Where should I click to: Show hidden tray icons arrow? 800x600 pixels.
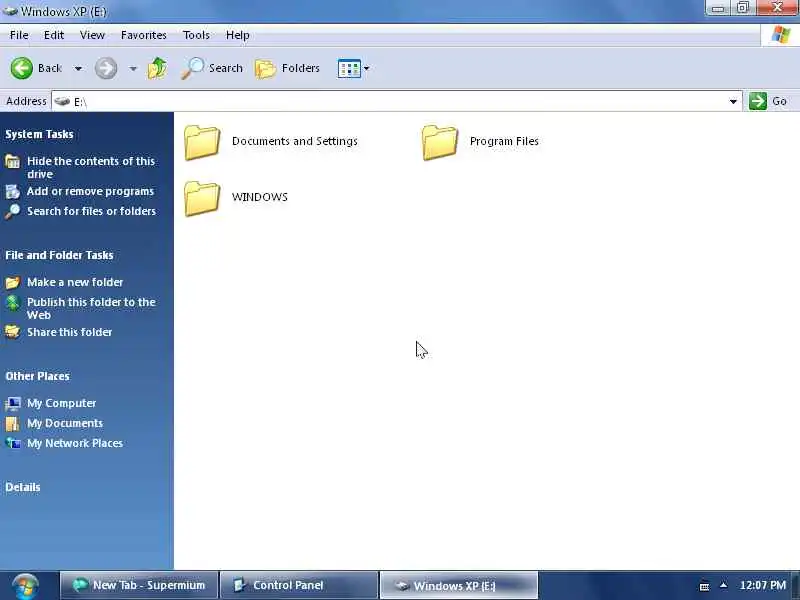coord(723,585)
